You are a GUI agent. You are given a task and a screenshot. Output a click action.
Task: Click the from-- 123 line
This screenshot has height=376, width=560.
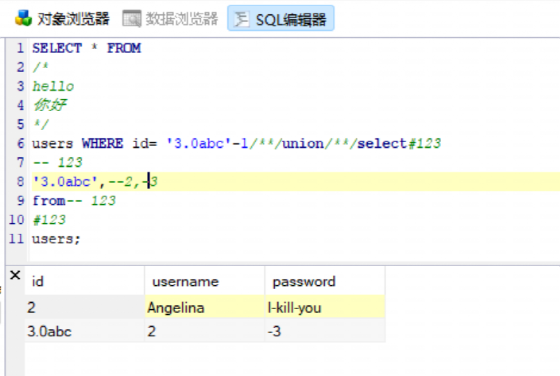(74, 200)
